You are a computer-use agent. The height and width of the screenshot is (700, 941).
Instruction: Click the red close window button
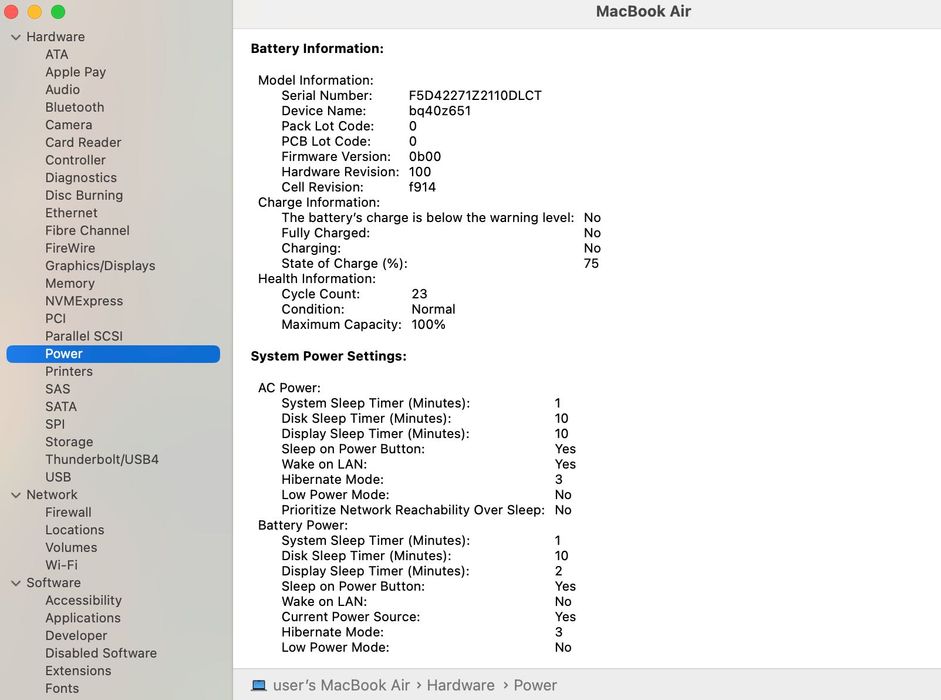pos(10,12)
